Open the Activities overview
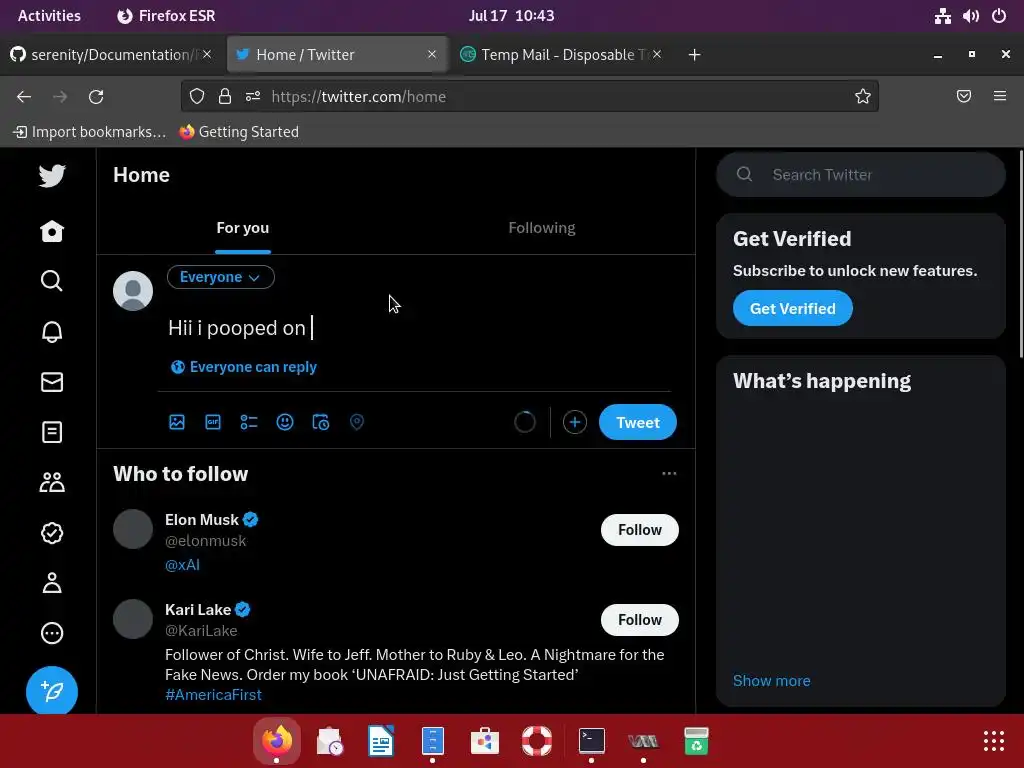This screenshot has width=1024, height=768. click(49, 16)
